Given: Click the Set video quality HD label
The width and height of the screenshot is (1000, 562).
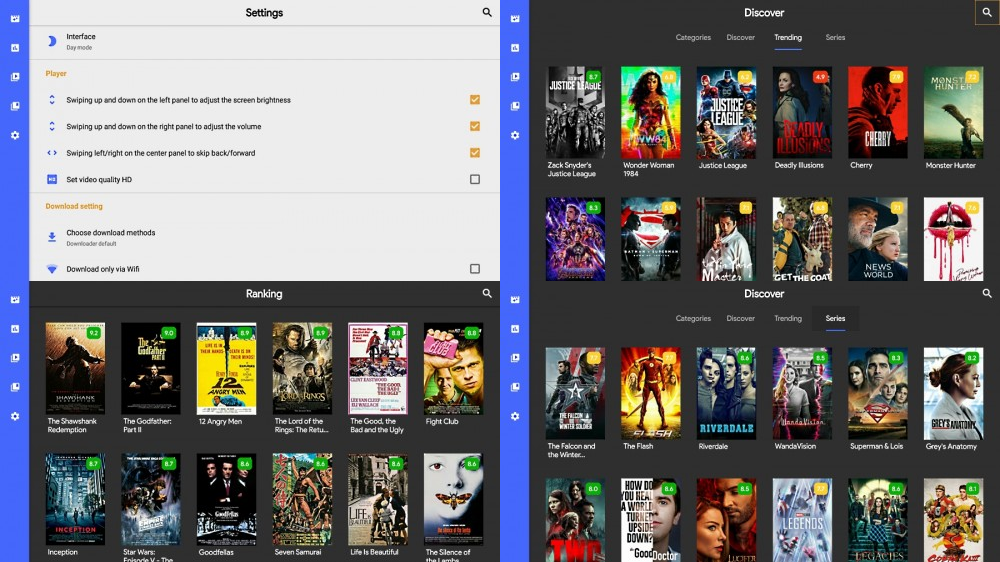Looking at the screenshot, I should click(x=99, y=179).
